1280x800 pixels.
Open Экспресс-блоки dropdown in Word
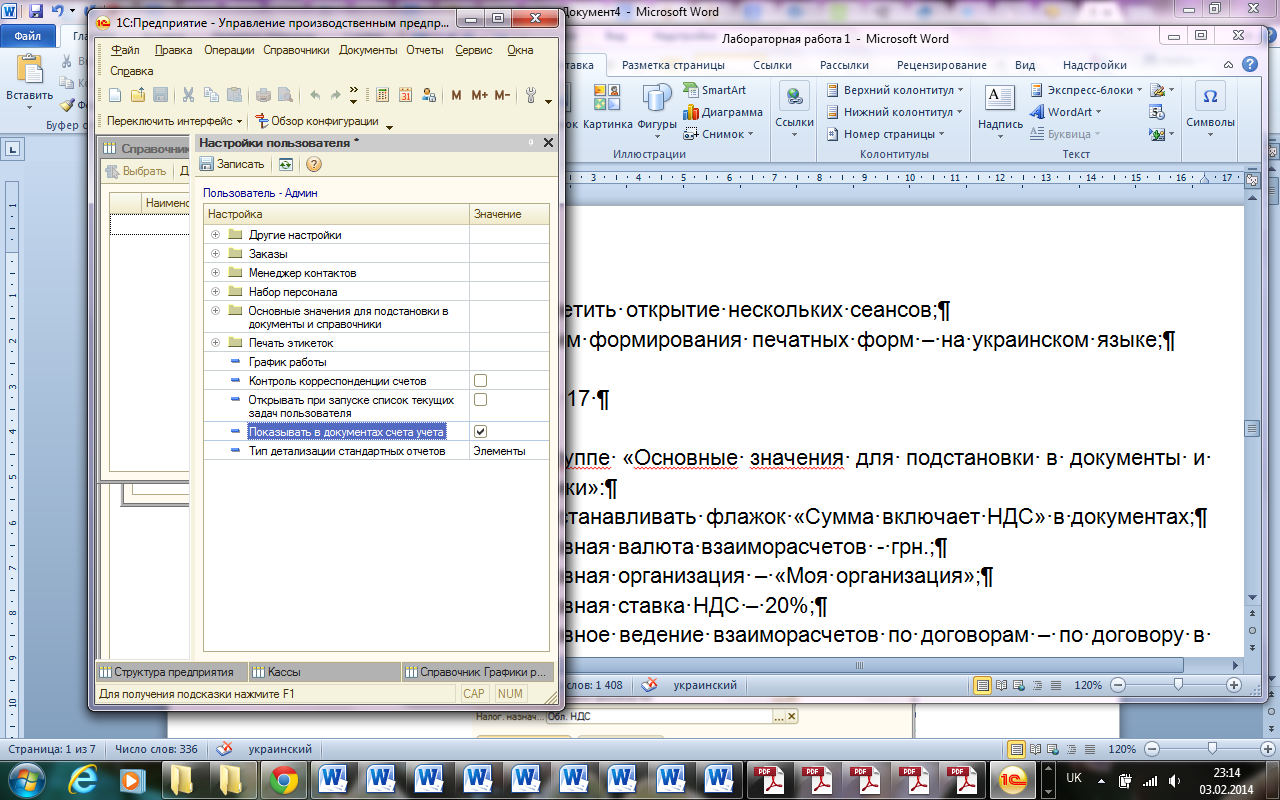(x=1086, y=90)
